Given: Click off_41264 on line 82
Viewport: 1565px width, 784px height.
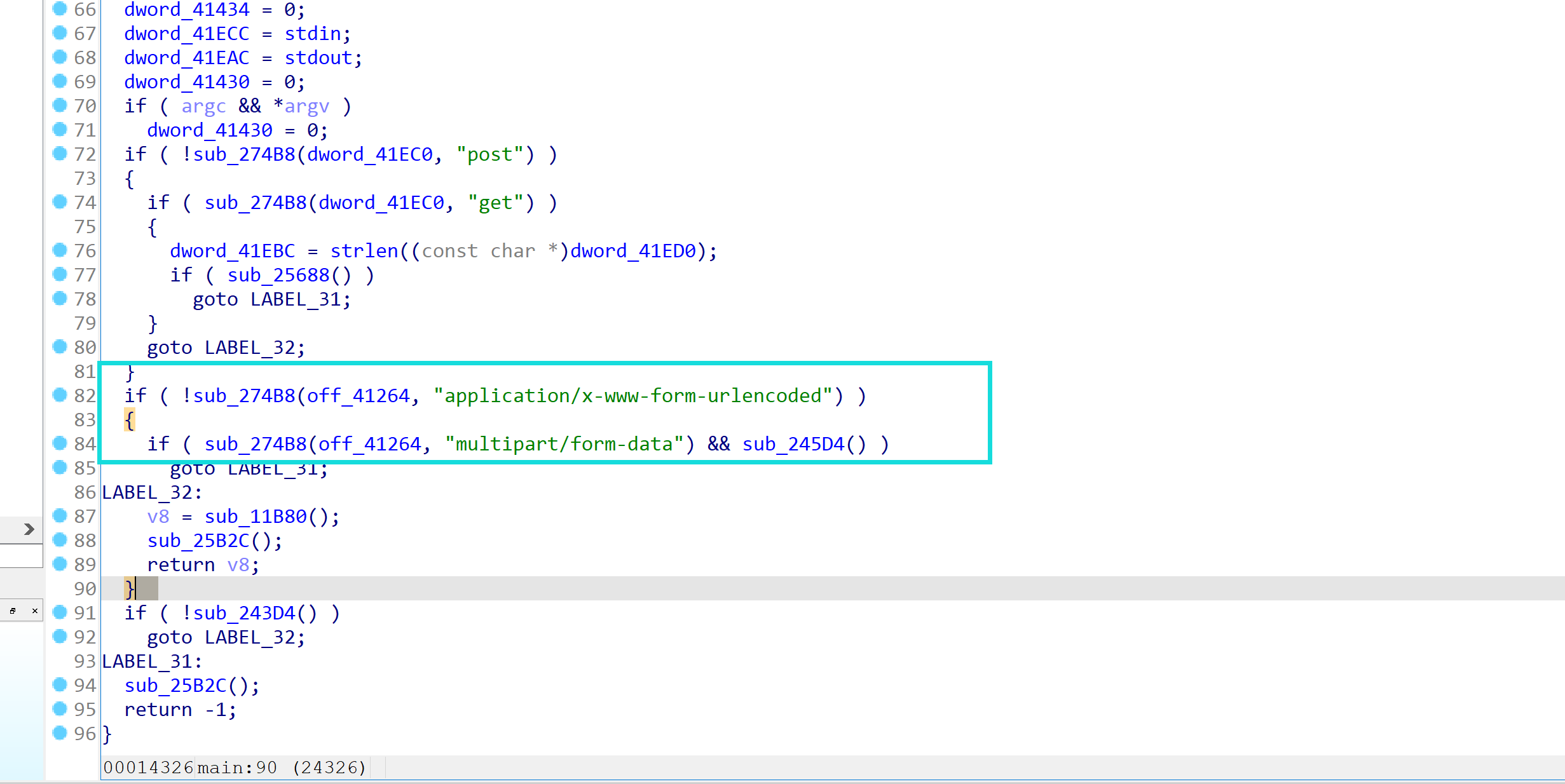Looking at the screenshot, I should 359,396.
